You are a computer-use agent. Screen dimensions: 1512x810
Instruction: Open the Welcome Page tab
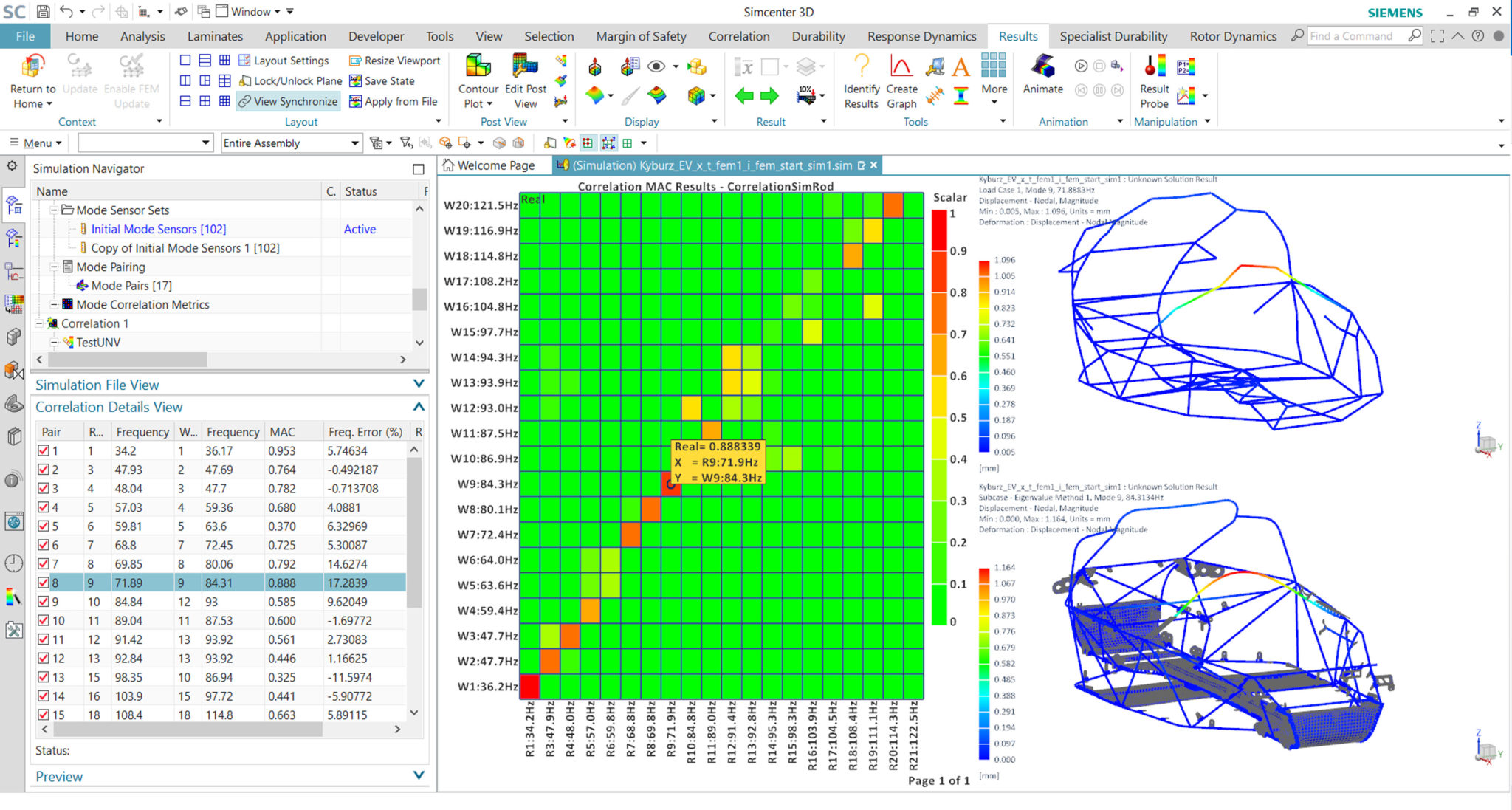tap(492, 165)
